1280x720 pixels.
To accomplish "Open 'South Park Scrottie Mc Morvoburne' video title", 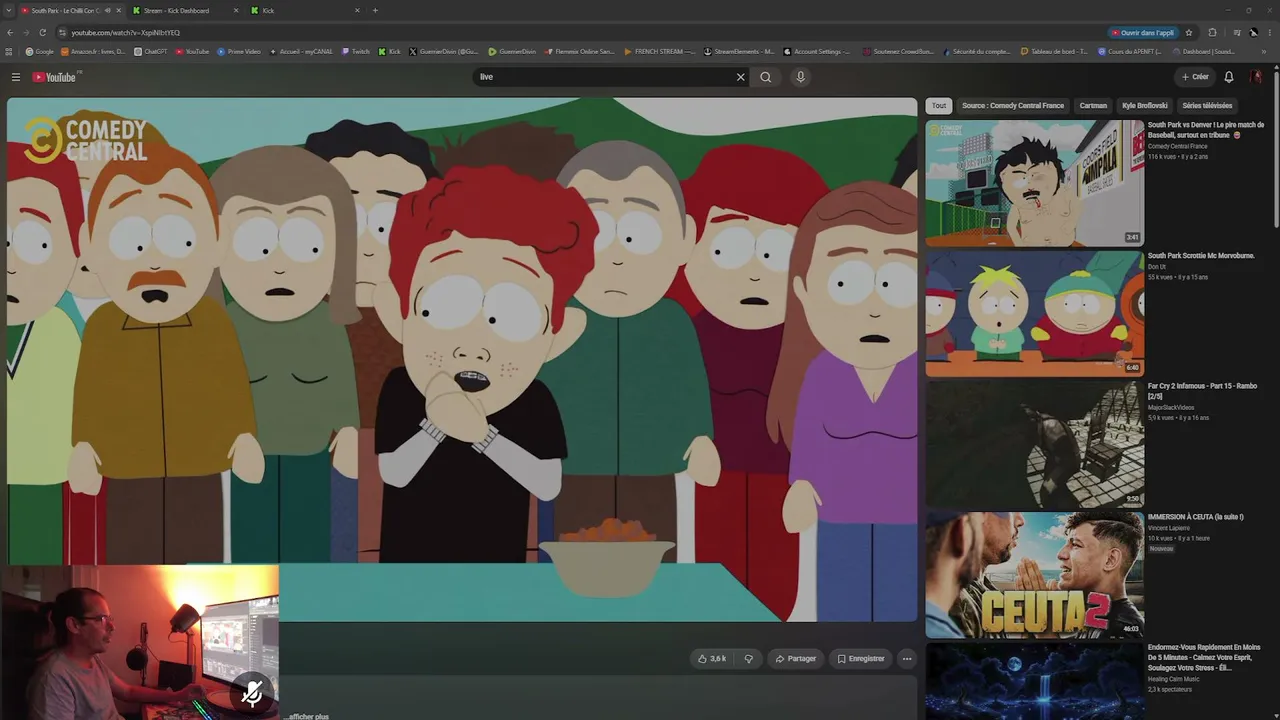I will [1201, 256].
